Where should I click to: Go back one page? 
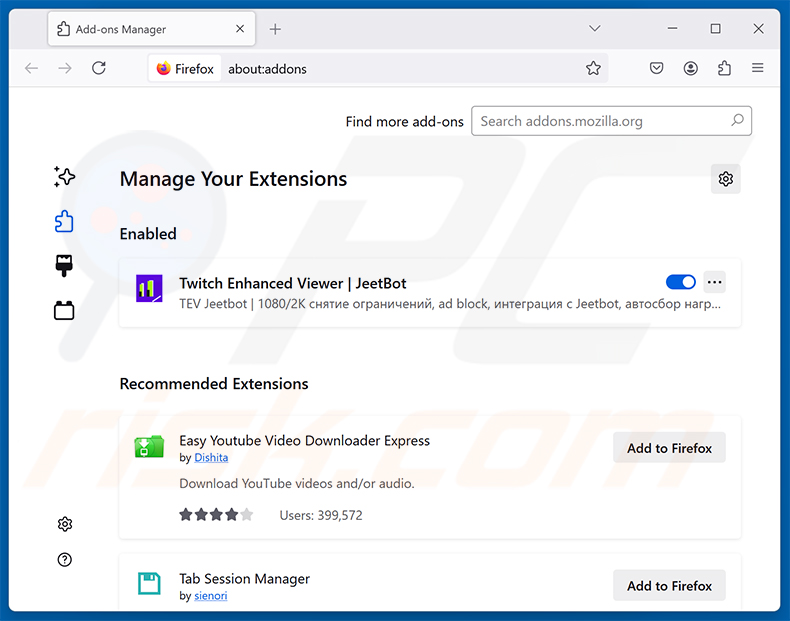click(31, 68)
